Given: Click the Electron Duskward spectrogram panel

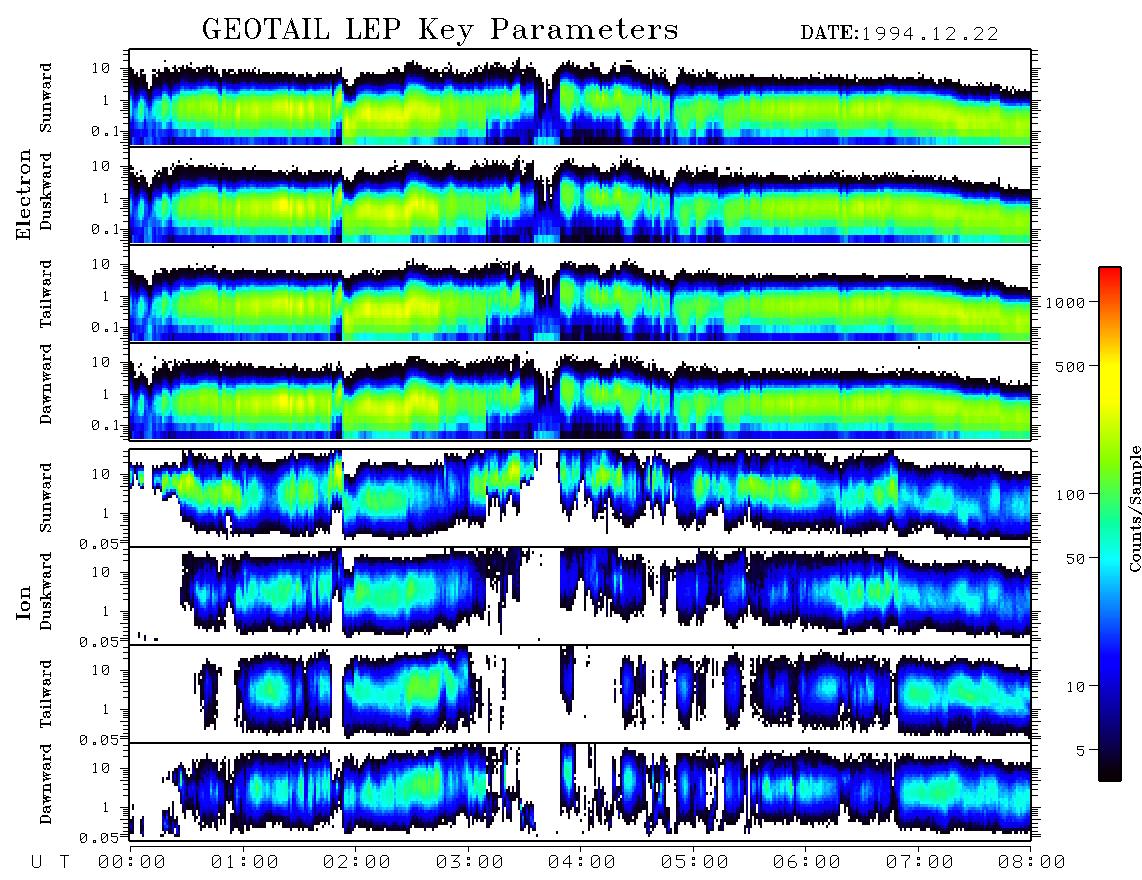Looking at the screenshot, I should coord(580,195).
